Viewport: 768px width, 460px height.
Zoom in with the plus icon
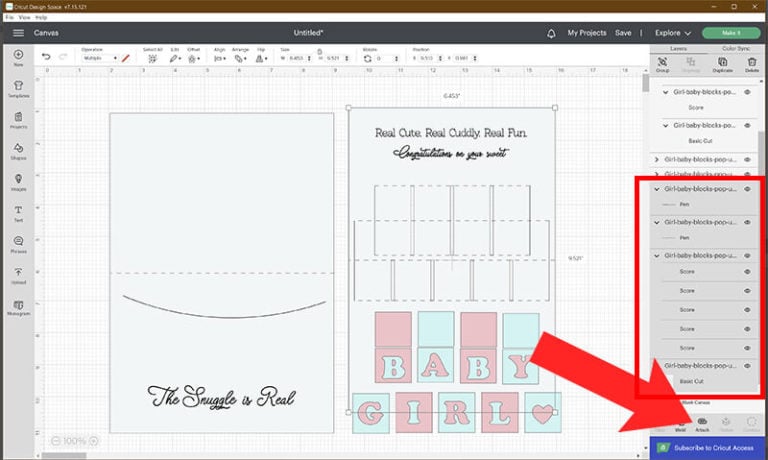[94, 441]
